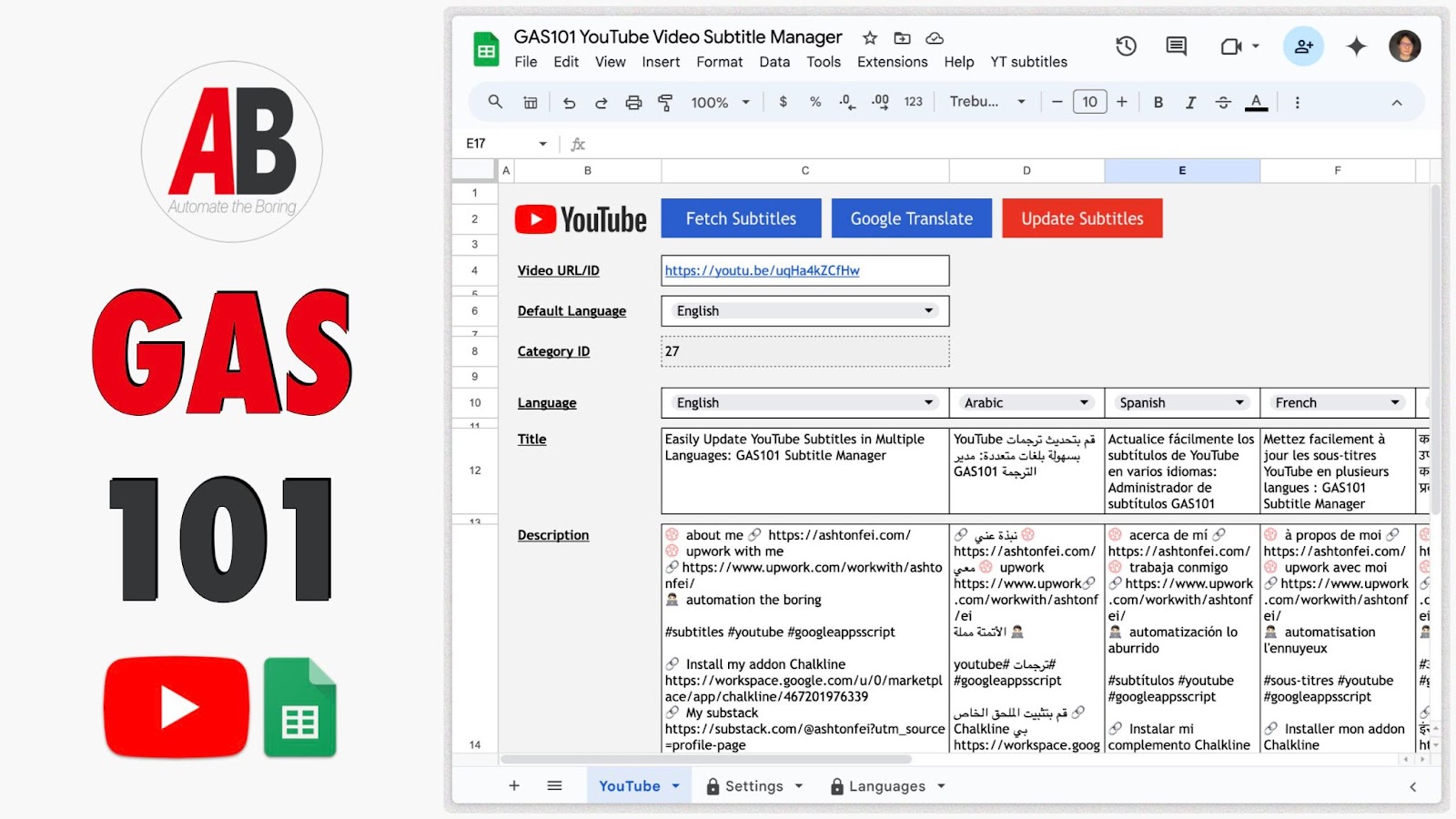This screenshot has width=1456, height=819.
Task: Open the YT subtitles menu
Action: 1028,62
